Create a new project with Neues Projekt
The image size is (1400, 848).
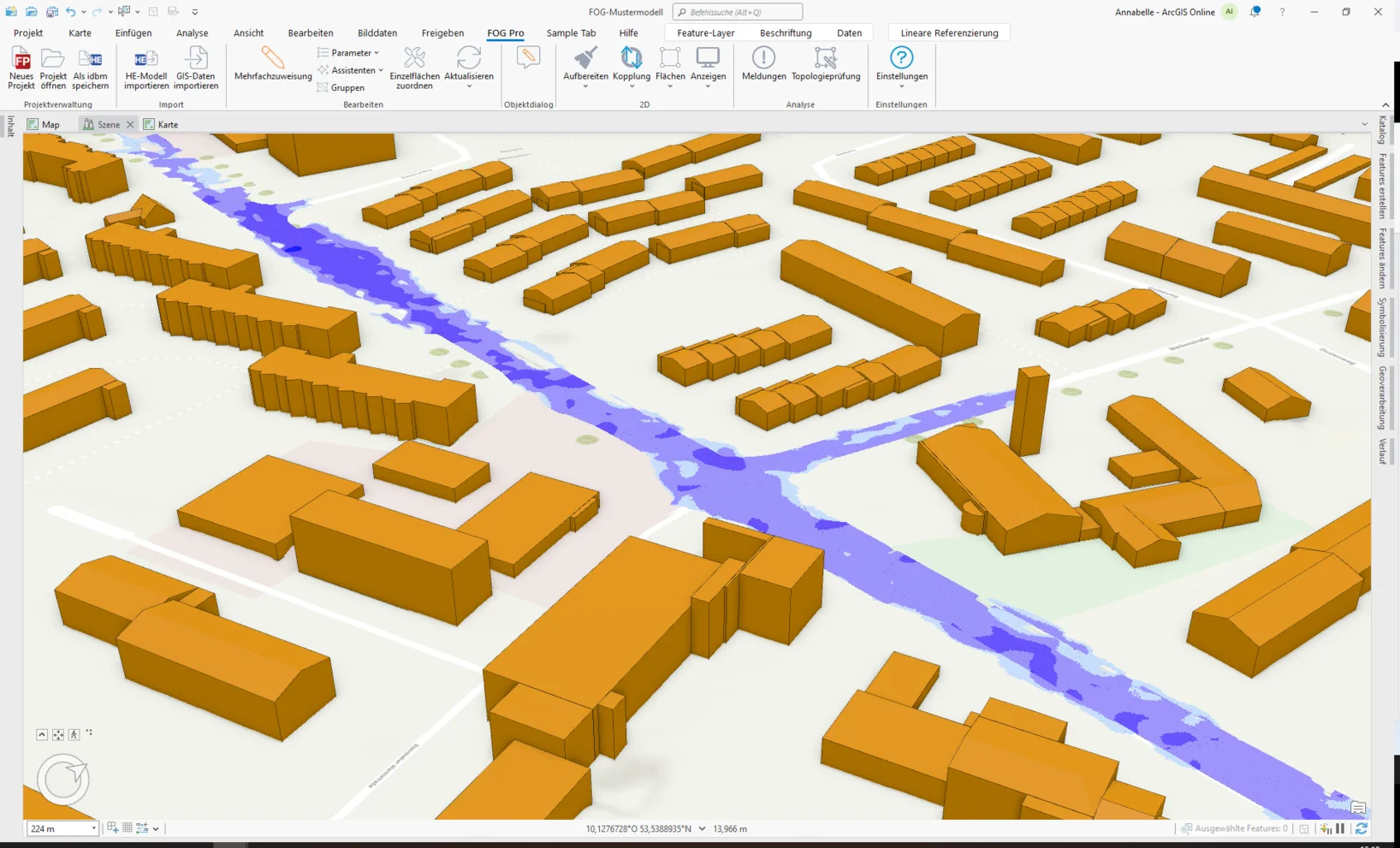click(21, 68)
